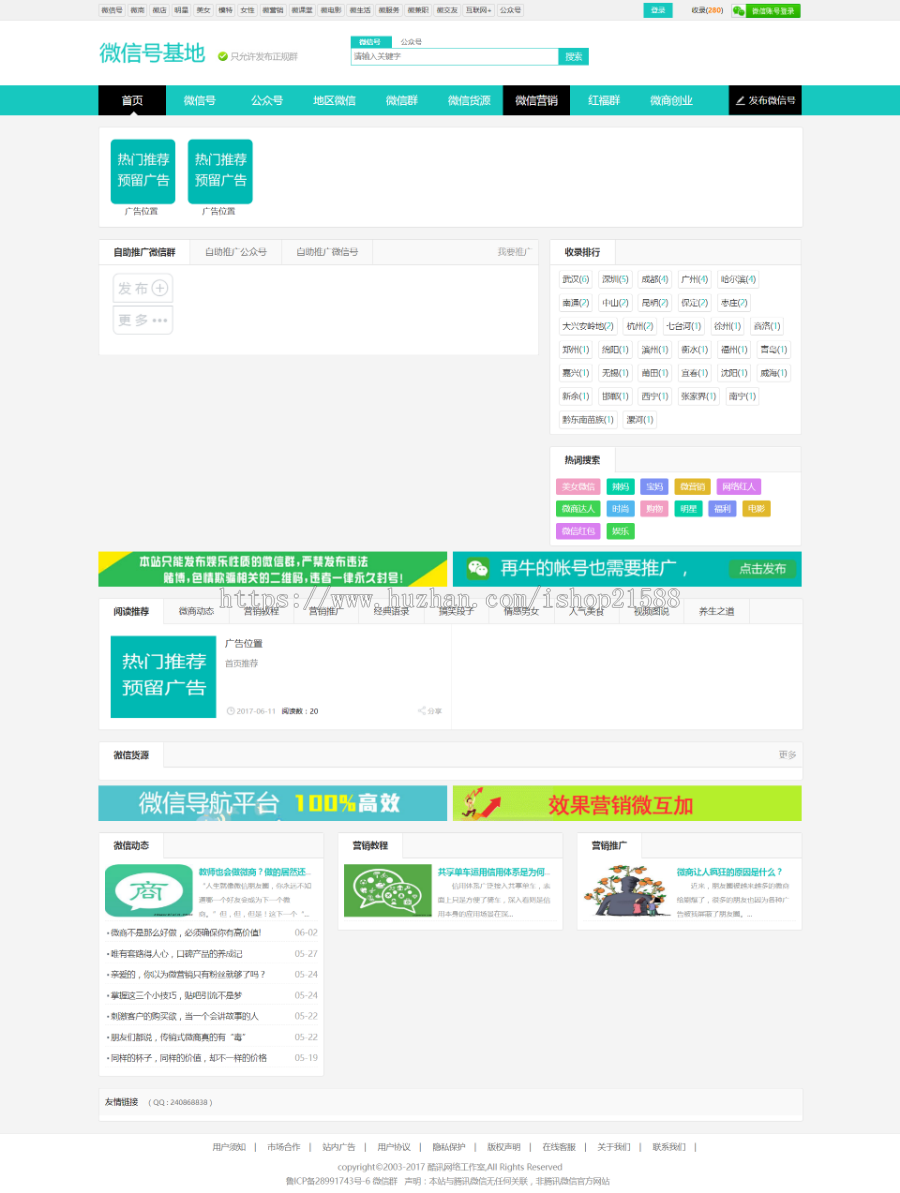Screen dimensions: 900x1193
Task: Open 微商创业 in the navigation bar
Action: 671,100
